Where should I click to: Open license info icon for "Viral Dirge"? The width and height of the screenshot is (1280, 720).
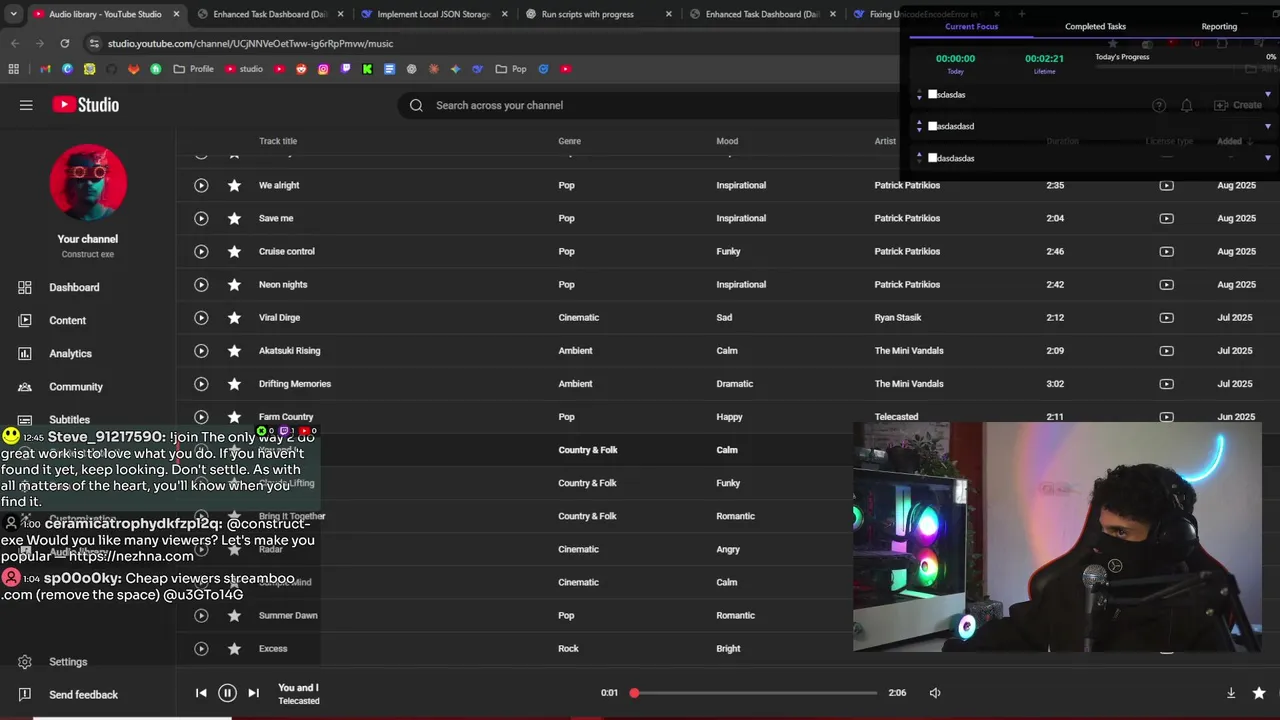[x=1166, y=317]
